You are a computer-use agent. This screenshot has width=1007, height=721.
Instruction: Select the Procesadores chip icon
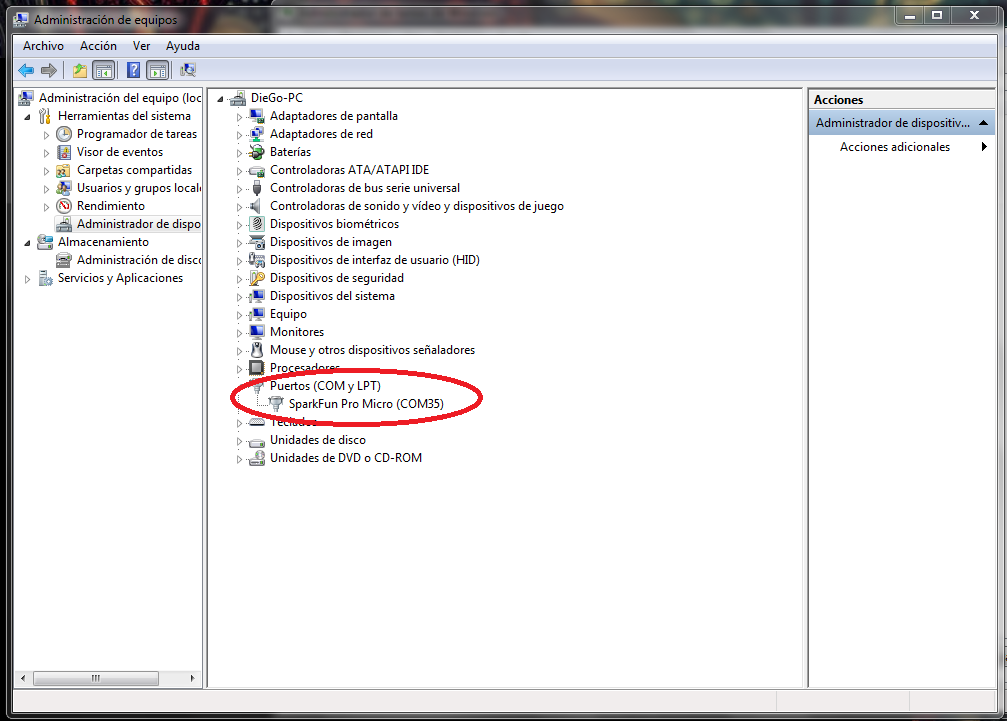[x=257, y=368]
